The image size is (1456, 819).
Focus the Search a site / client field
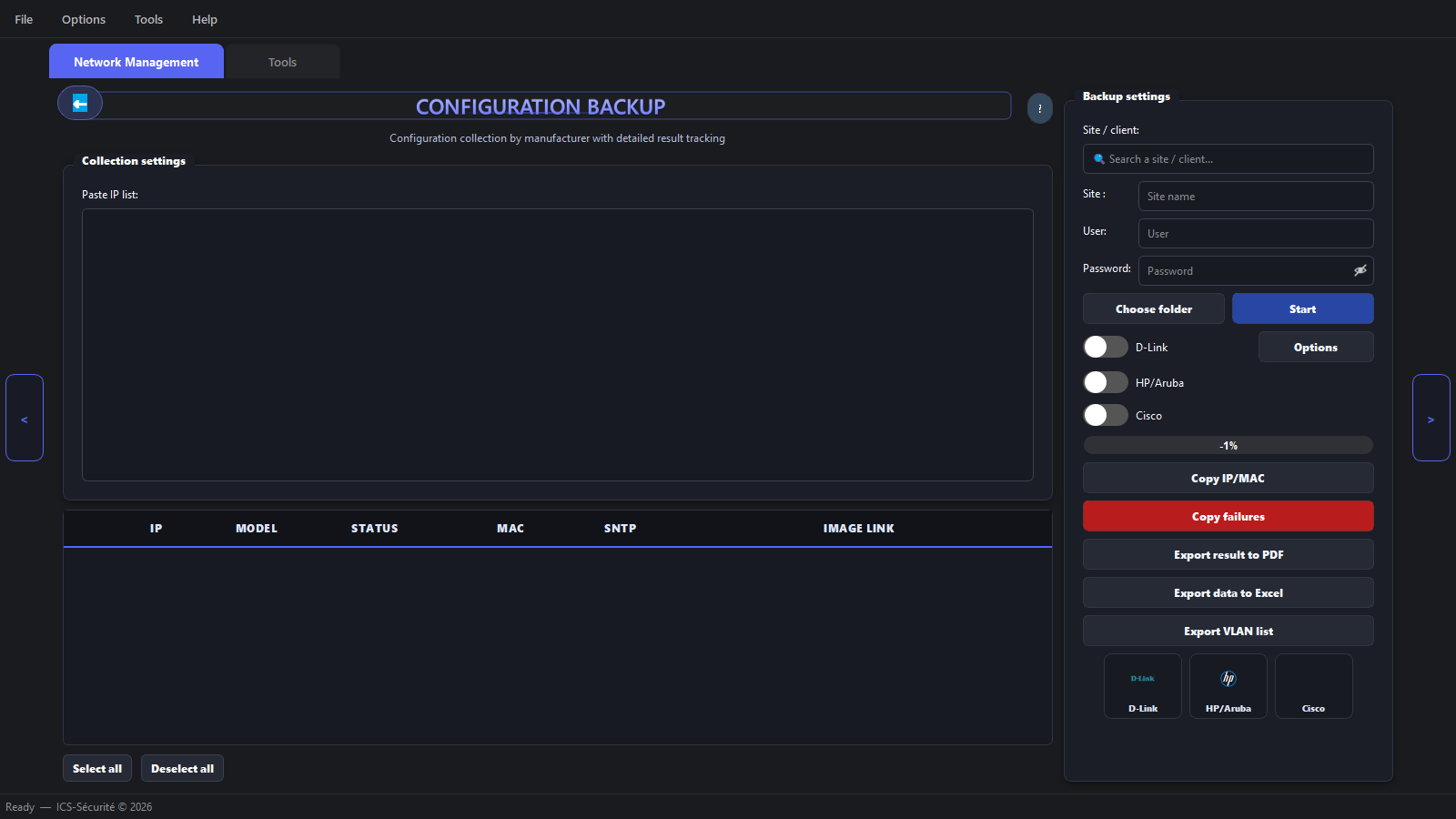1228,158
